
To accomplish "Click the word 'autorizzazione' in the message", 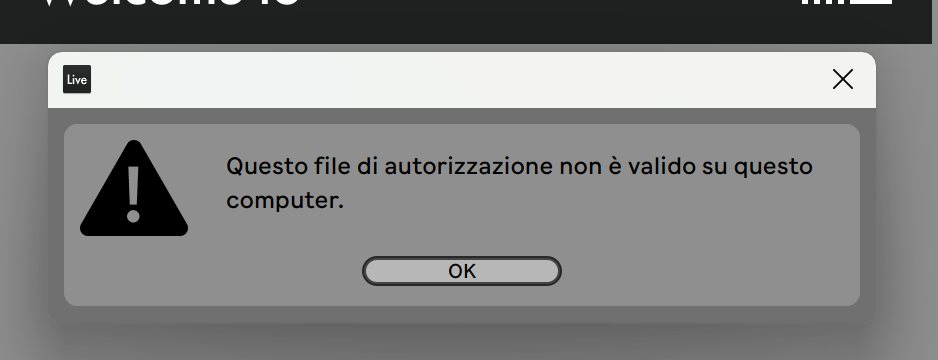I will pos(468,166).
